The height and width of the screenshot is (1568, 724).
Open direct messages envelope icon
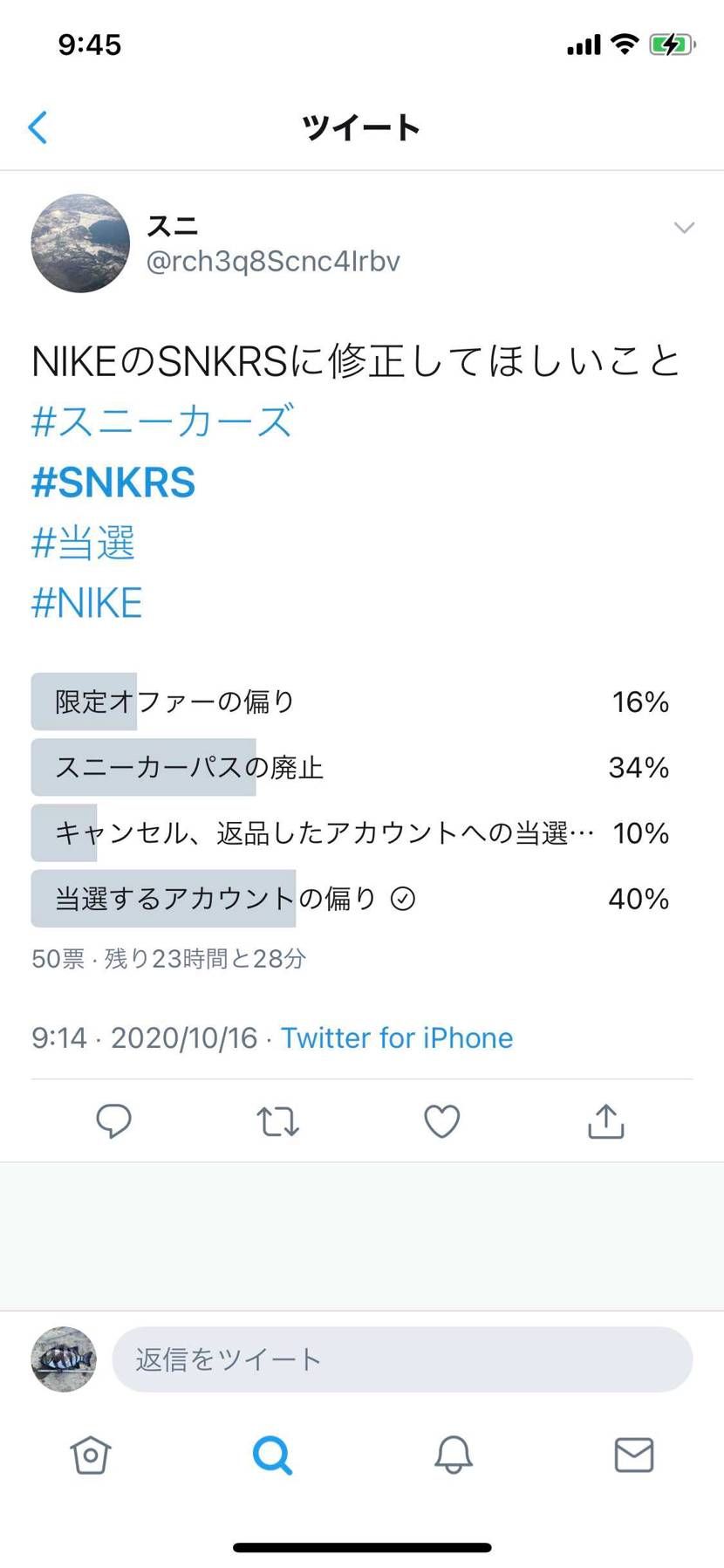point(633,1455)
